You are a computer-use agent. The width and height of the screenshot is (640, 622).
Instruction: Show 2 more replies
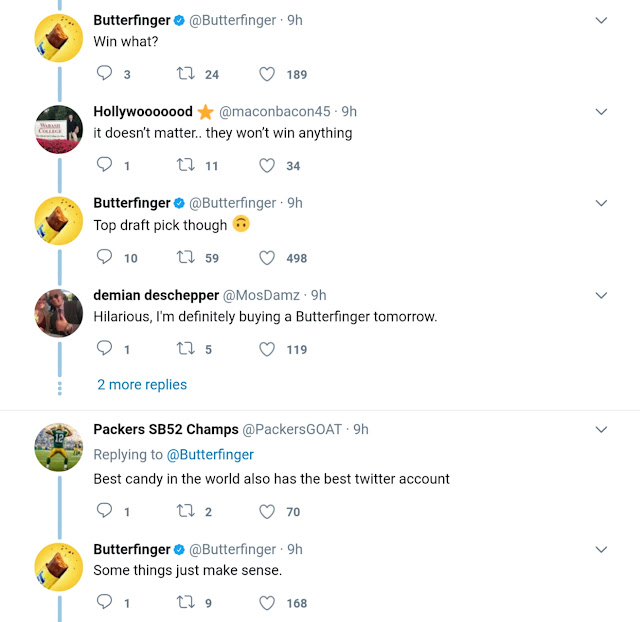coord(142,385)
